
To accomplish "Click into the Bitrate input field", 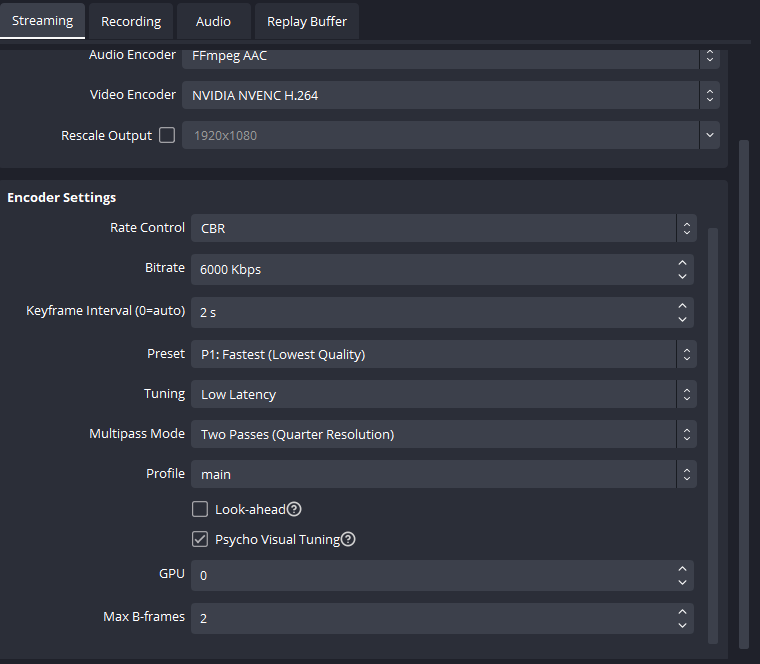I will pyautogui.click(x=430, y=269).
